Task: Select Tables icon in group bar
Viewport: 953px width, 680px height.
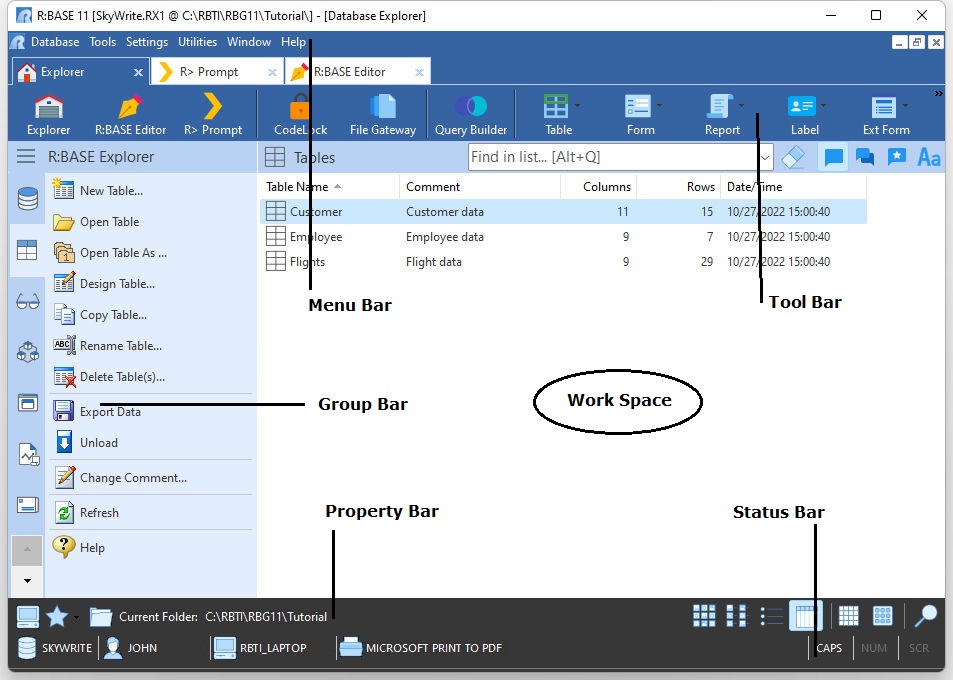Action: click(27, 250)
